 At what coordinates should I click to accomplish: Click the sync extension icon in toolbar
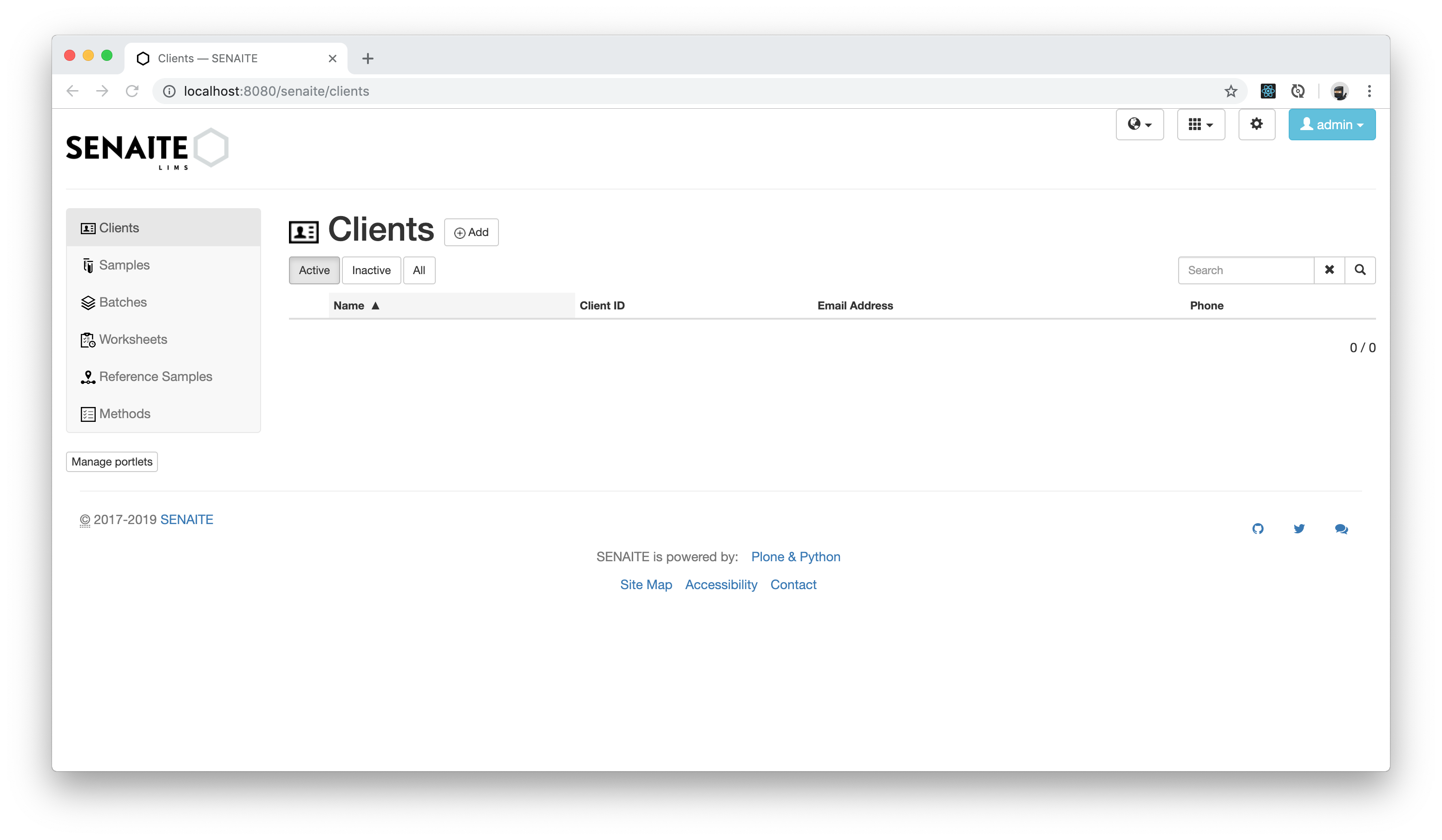[x=1298, y=91]
